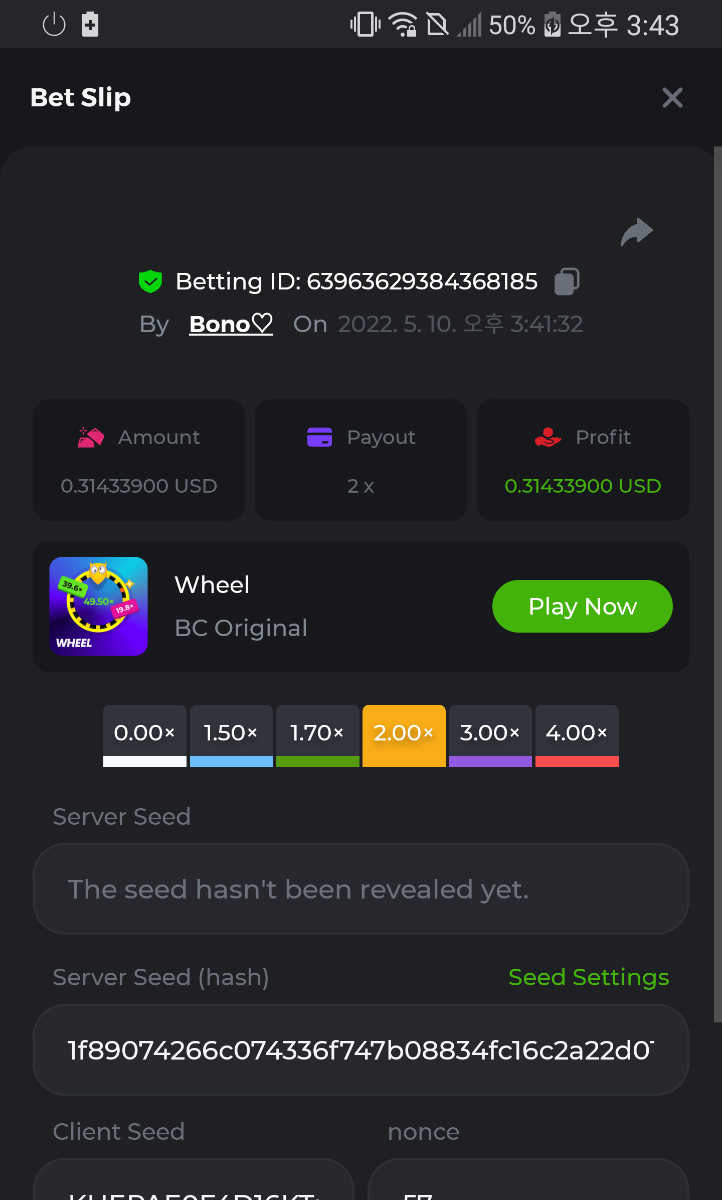Tap the green verified shield icon
Viewport: 722px width, 1200px height.
coord(150,282)
